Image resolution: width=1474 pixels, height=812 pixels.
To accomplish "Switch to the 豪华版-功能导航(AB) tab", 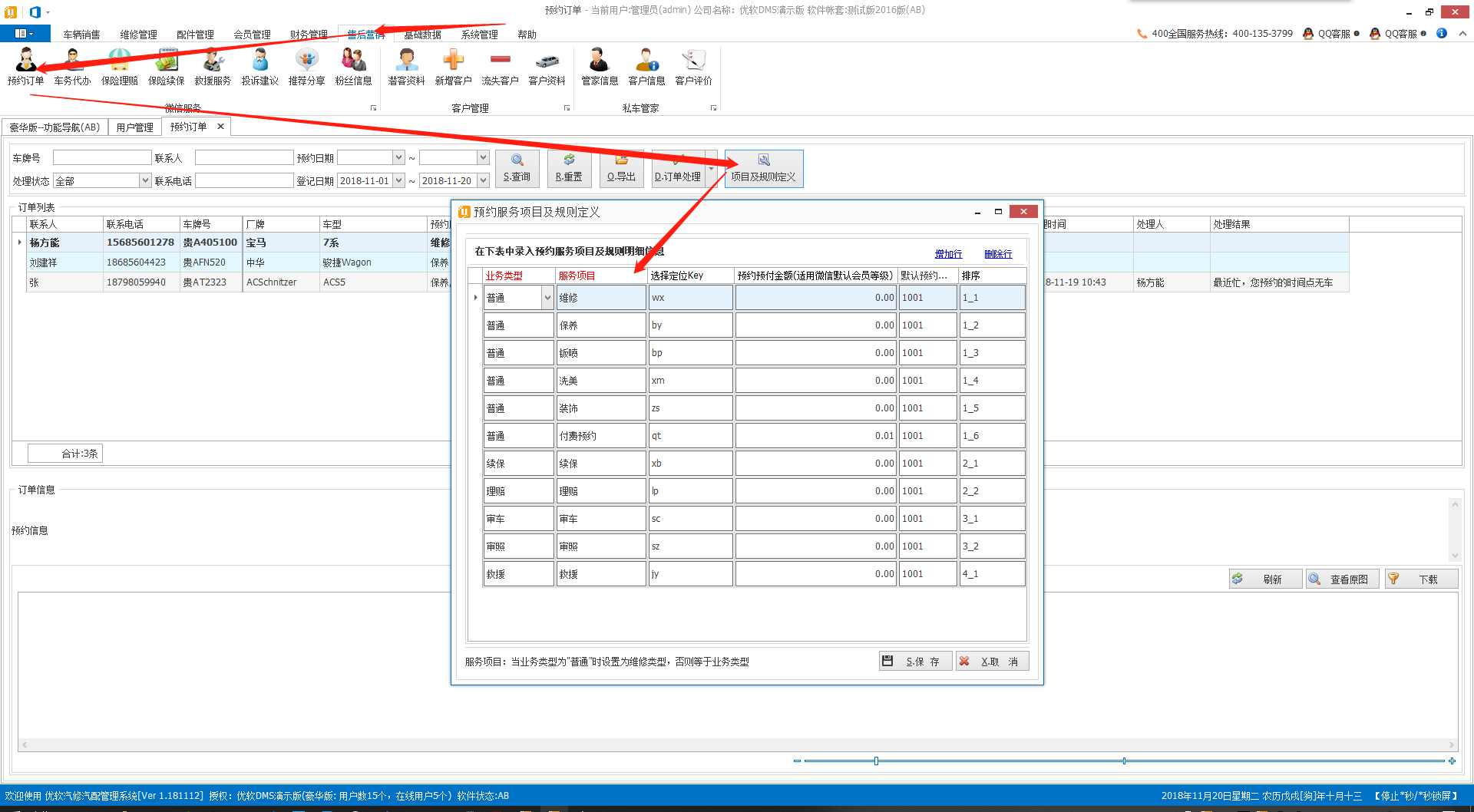I will click(x=55, y=127).
